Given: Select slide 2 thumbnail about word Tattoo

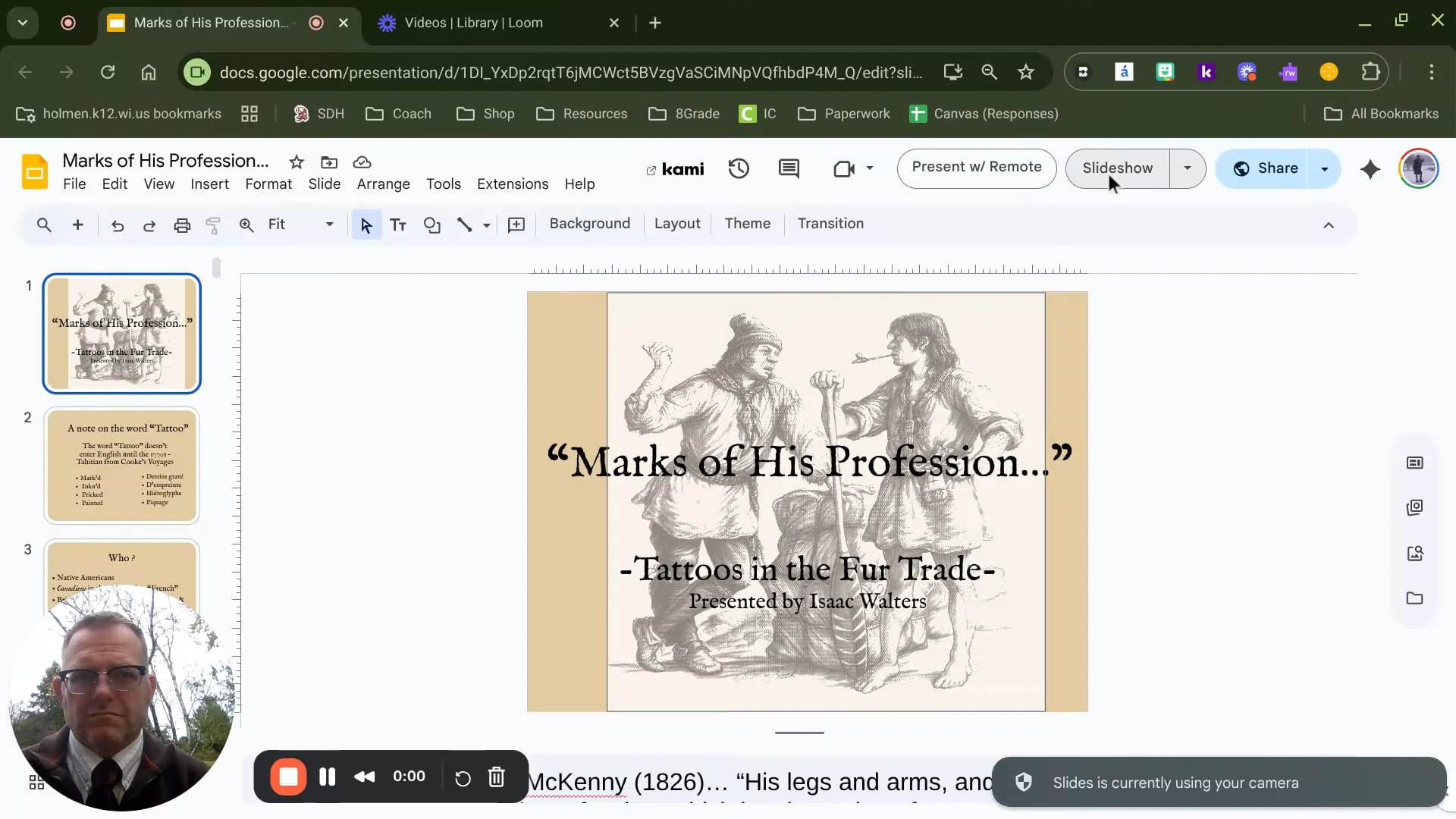Looking at the screenshot, I should pos(122,466).
